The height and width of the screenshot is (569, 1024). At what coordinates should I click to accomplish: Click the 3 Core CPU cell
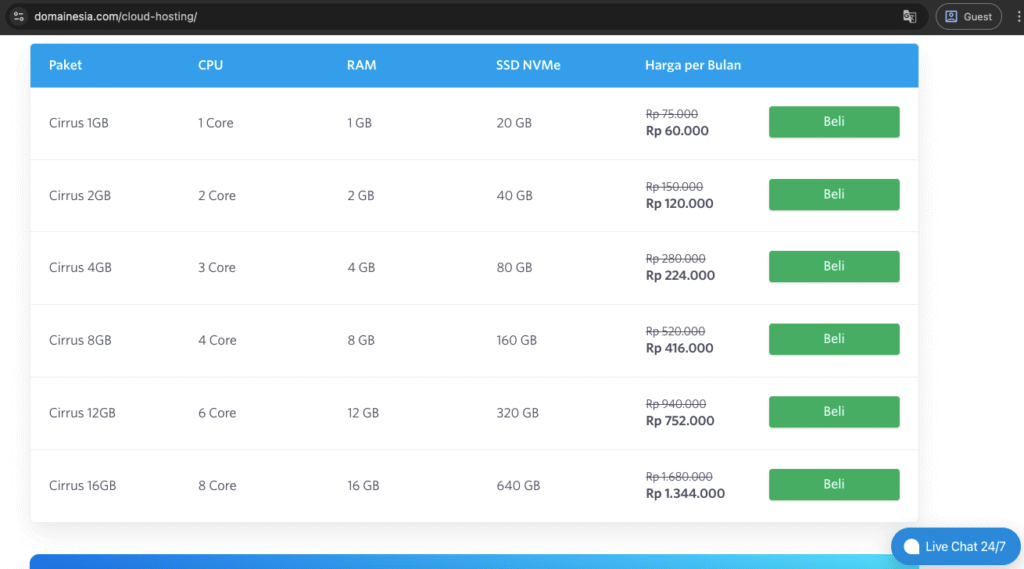(x=217, y=267)
